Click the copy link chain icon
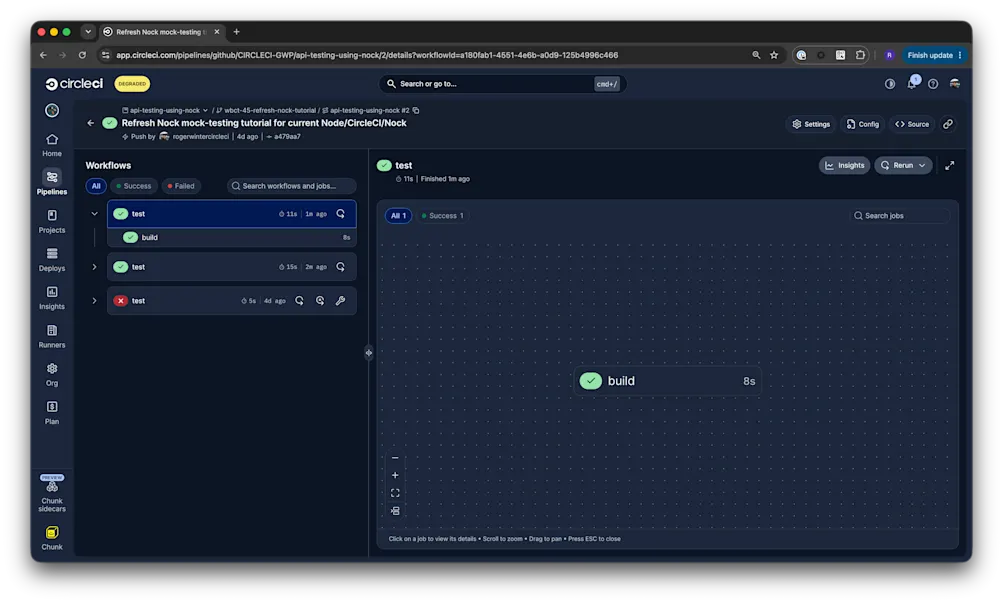 pos(948,124)
